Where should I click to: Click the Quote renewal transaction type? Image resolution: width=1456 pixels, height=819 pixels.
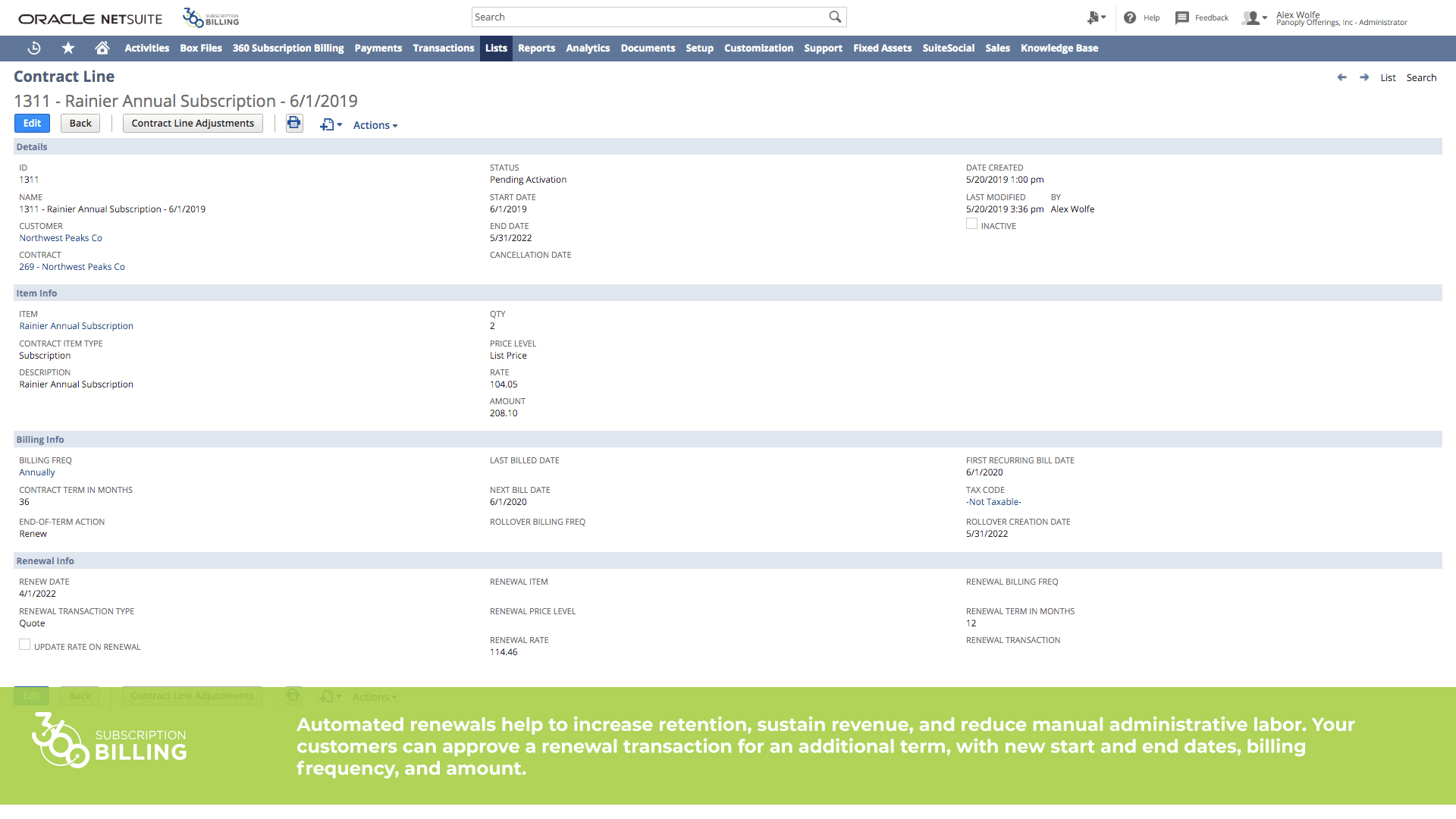coord(32,623)
